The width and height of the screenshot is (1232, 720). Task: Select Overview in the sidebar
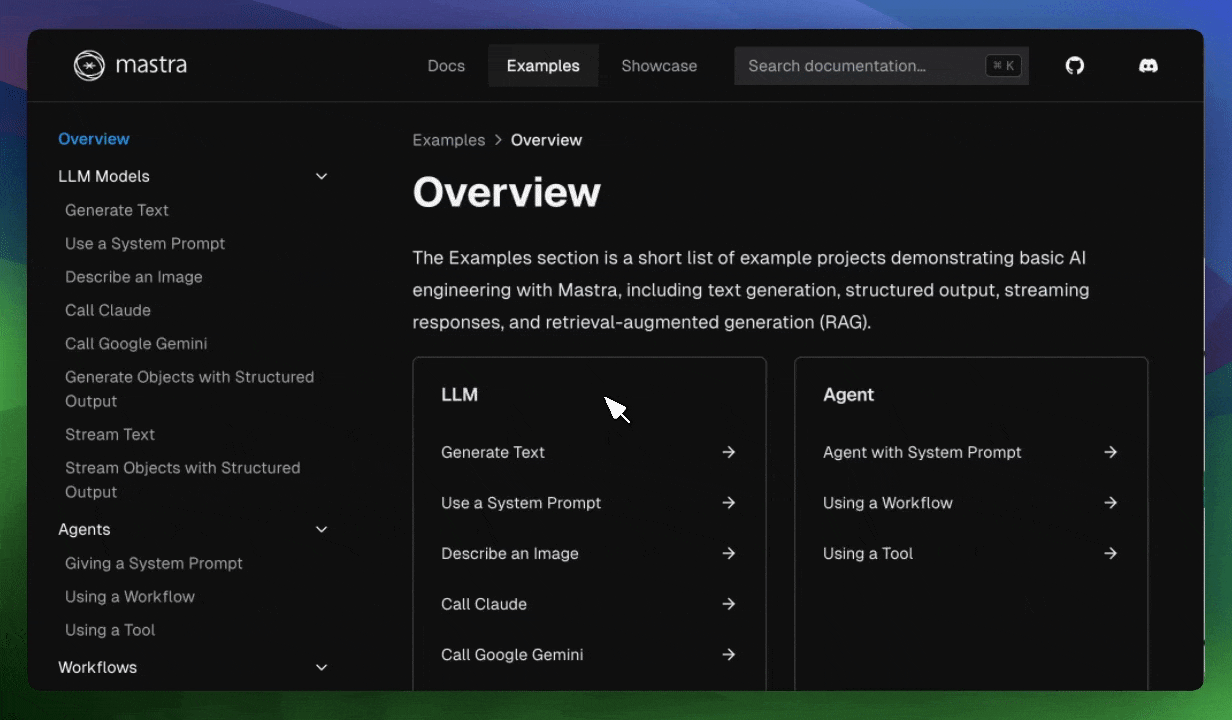coord(94,139)
